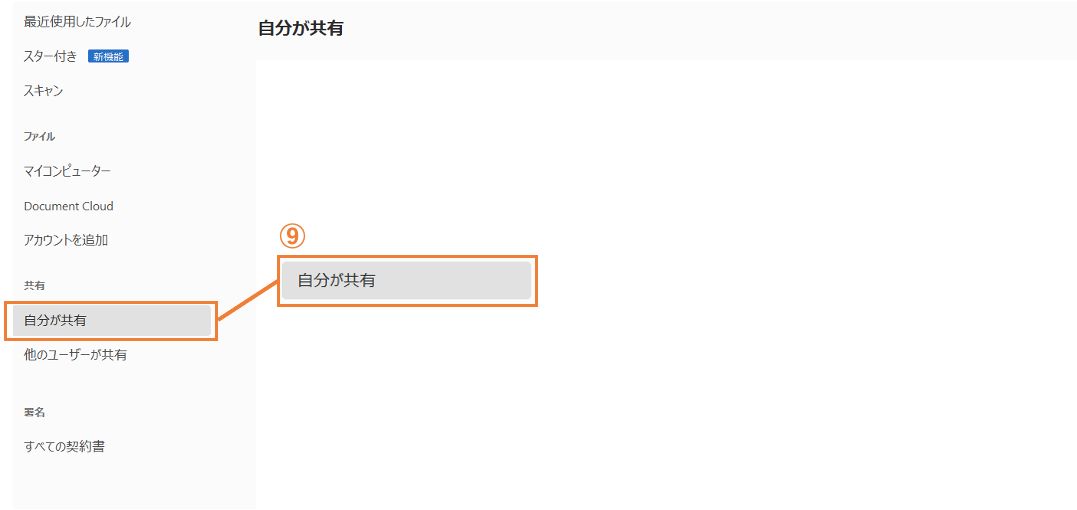This screenshot has width=1077, height=510.
Task: Click the orange circled number 9 marker
Action: 291,236
